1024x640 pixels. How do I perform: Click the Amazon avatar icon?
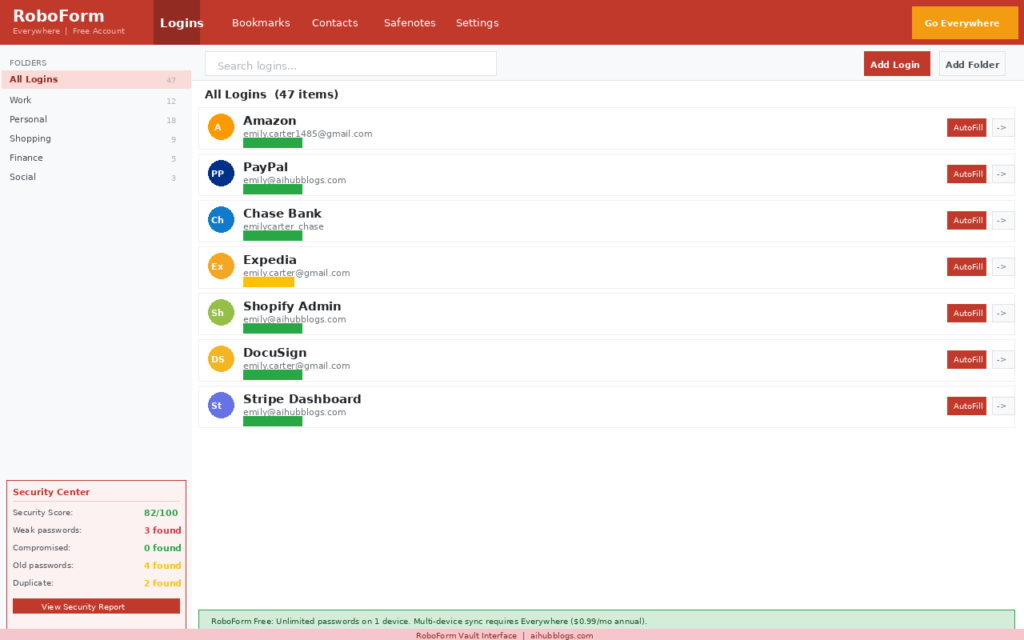pyautogui.click(x=221, y=127)
